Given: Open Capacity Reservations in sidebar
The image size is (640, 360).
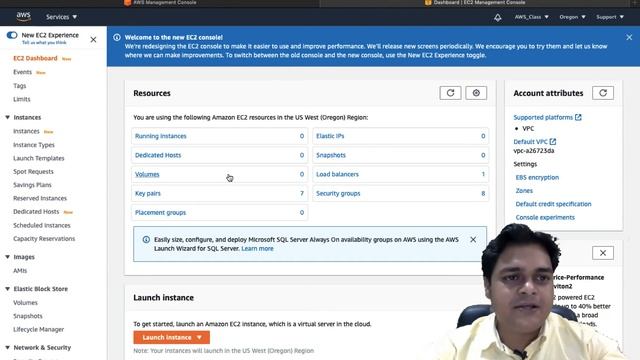Looking at the screenshot, I should (x=44, y=238).
